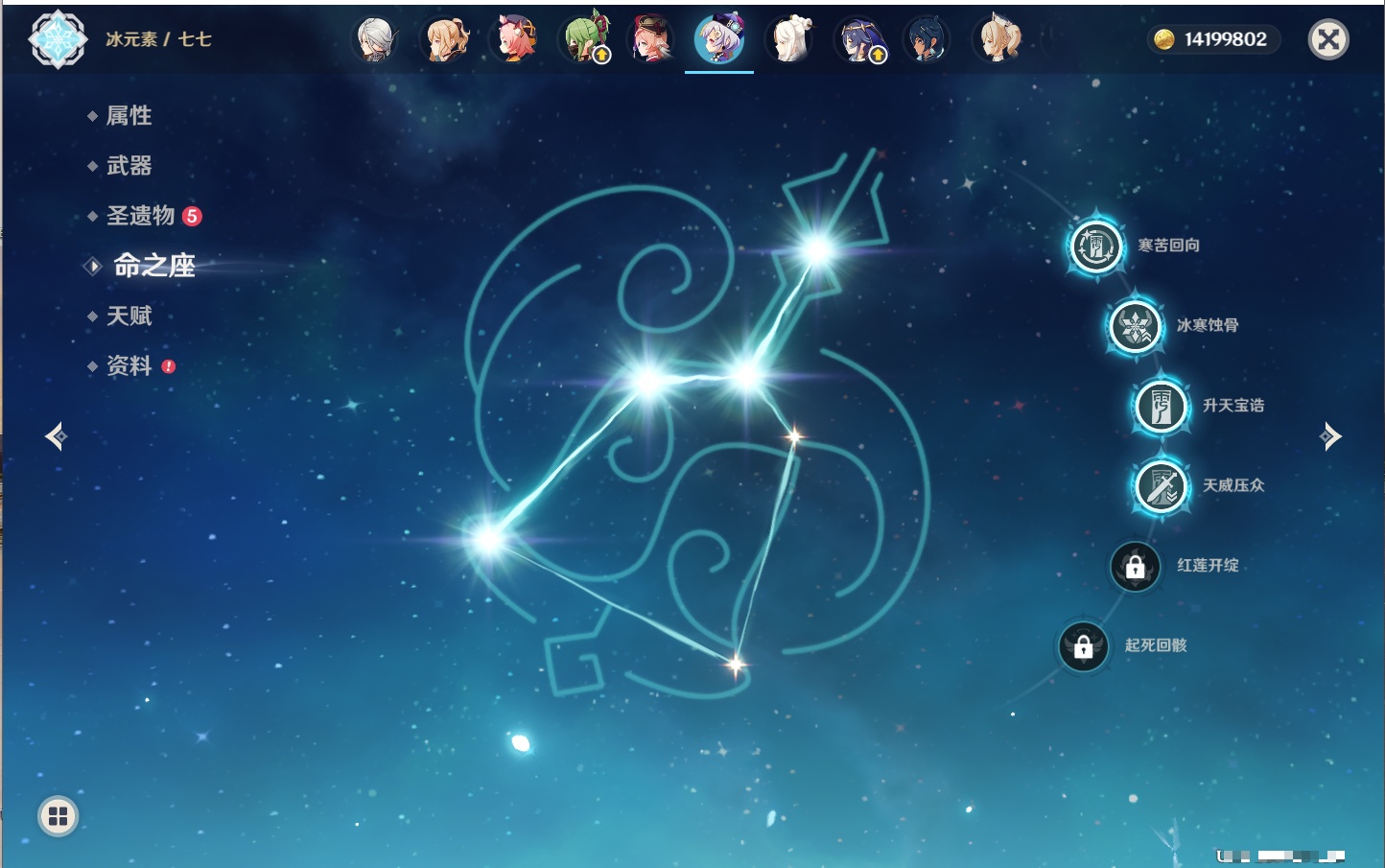Click the locked 起死回骸 node icon
The width and height of the screenshot is (1385, 868).
click(1083, 646)
